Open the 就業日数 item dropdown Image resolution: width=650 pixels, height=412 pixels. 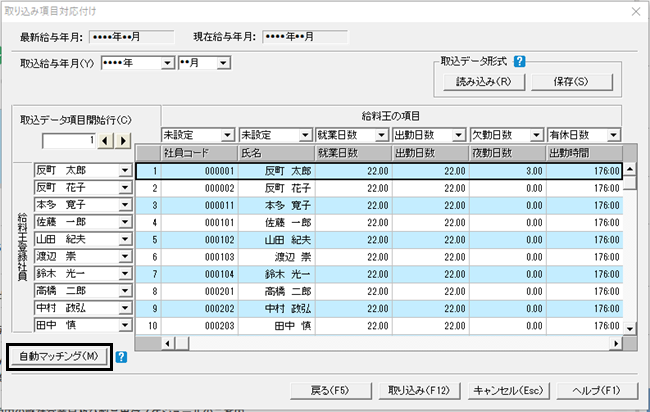(x=382, y=135)
